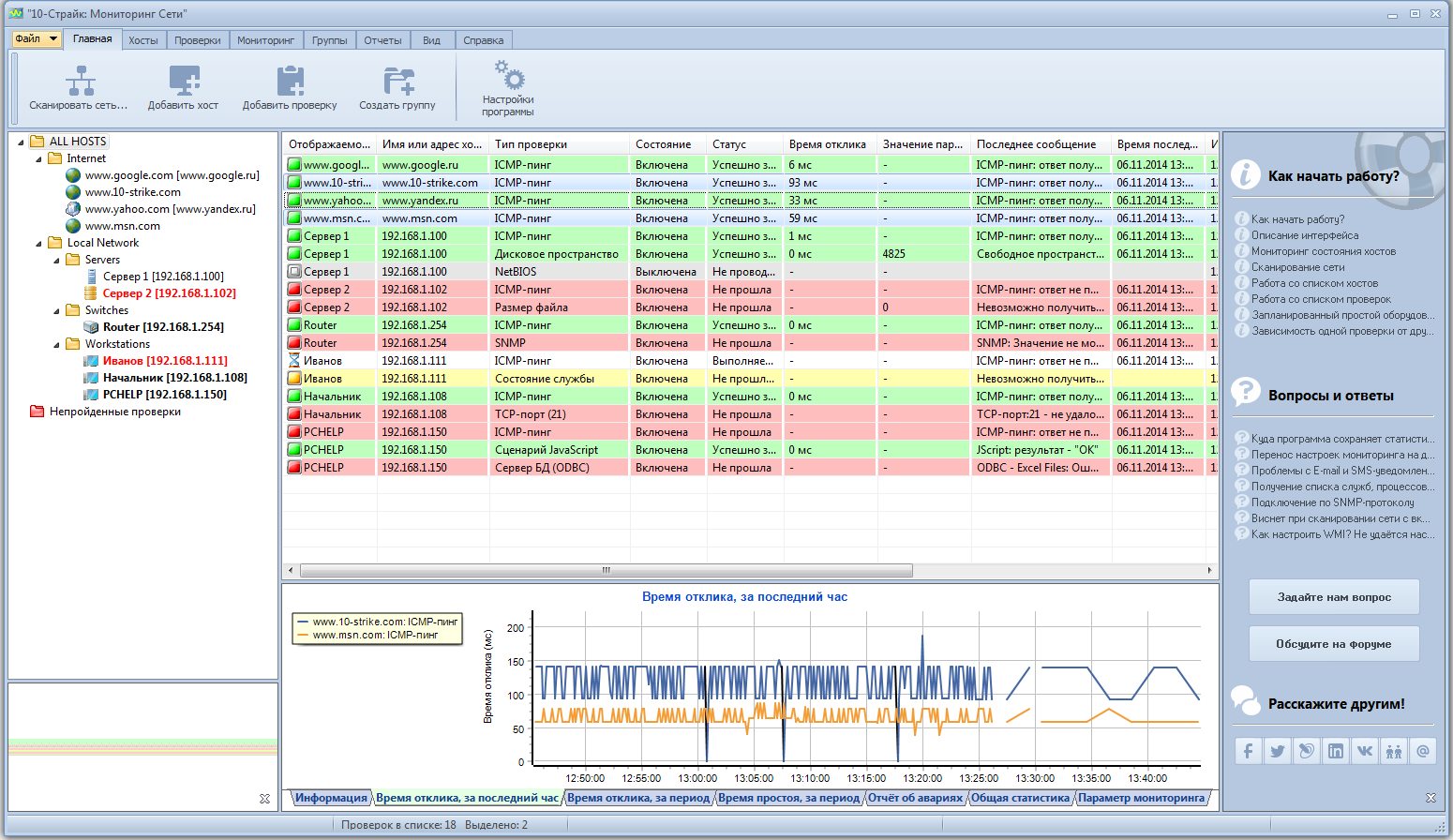
Task: Collapse the Internet folder arrow
Action: point(39,158)
